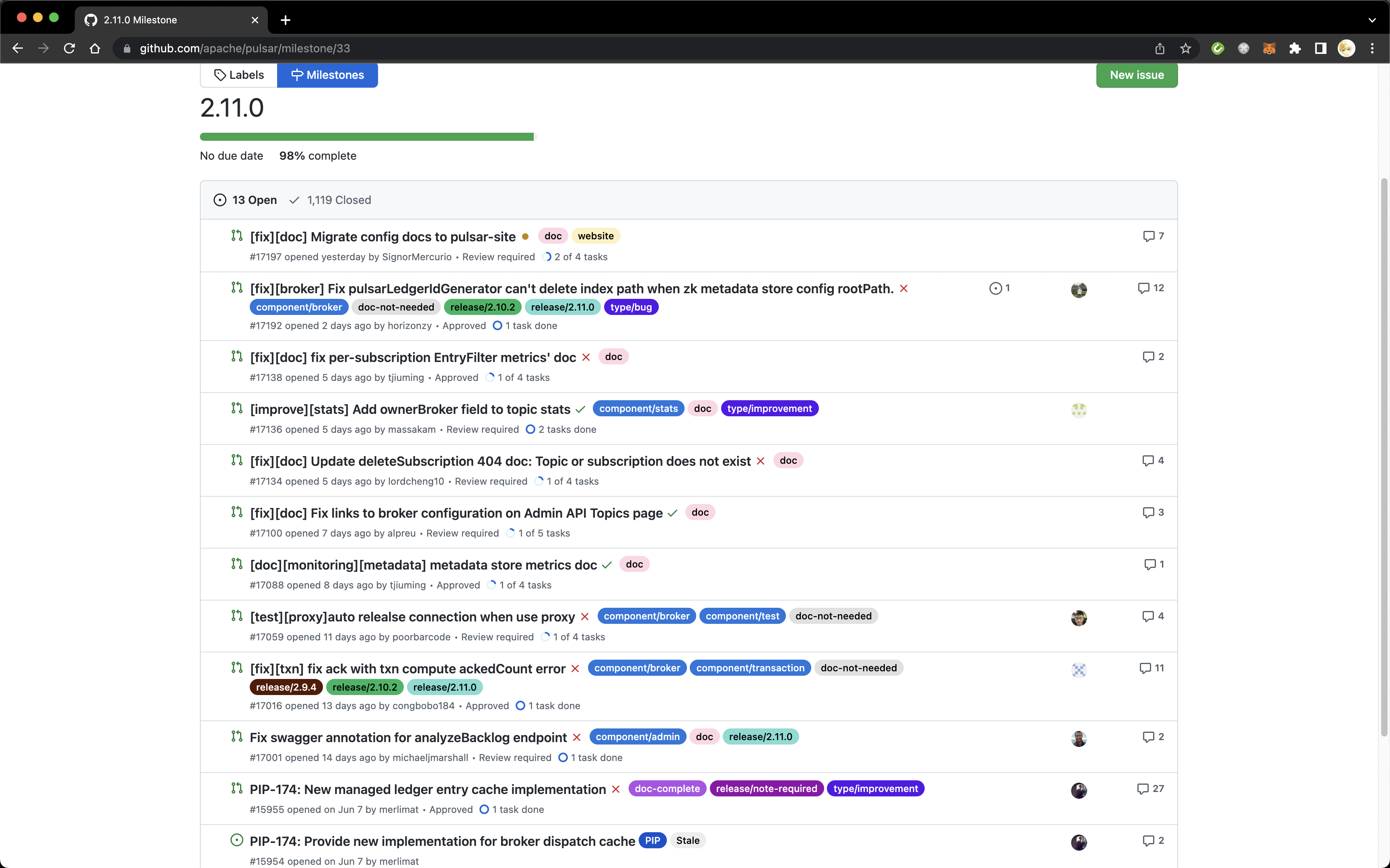Filter by the doc-complete label
This screenshot has height=868, width=1390.
667,789
